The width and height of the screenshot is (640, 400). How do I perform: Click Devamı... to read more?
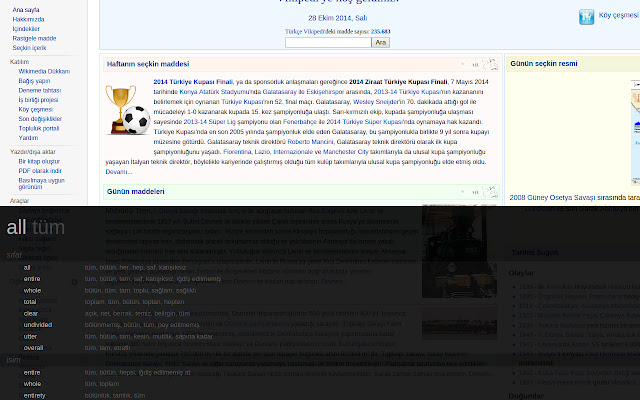tap(119, 172)
